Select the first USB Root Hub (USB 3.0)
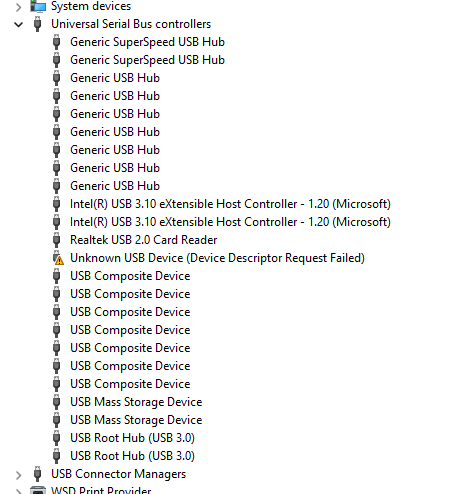Screen dimensions: 463x494 [x=132, y=438]
